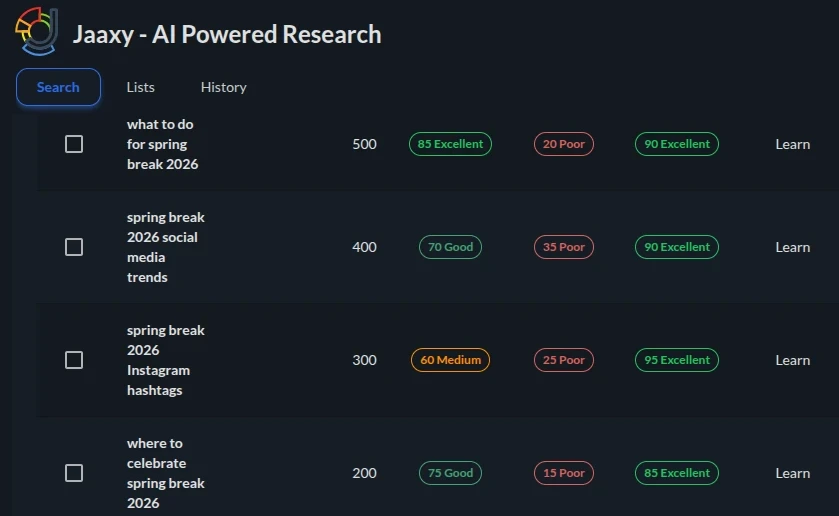Check the box for 'what to do for spring break 2026'
Screen dimensions: 839x516
pyautogui.click(x=74, y=144)
